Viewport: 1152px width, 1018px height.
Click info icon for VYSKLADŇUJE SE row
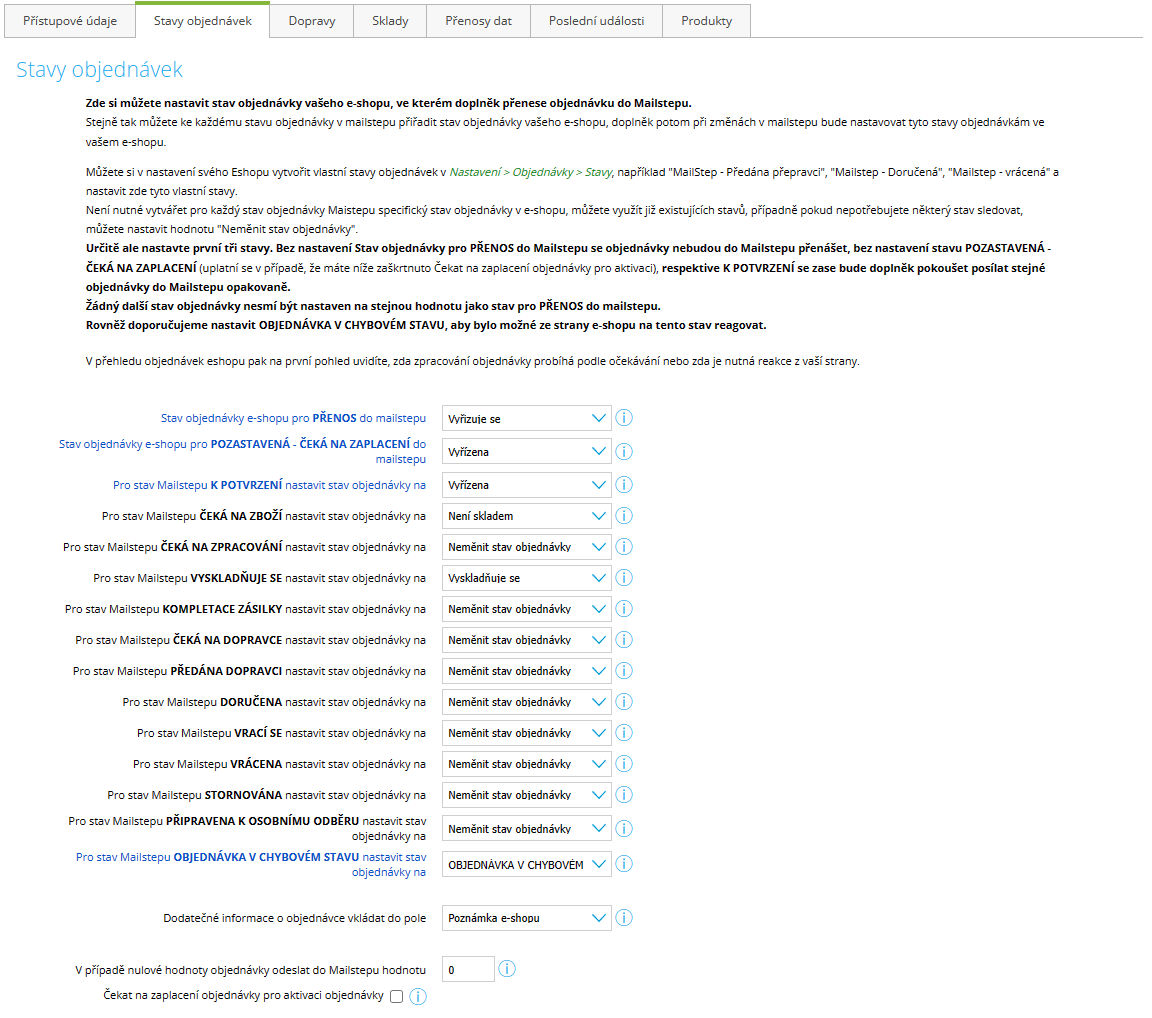(624, 578)
